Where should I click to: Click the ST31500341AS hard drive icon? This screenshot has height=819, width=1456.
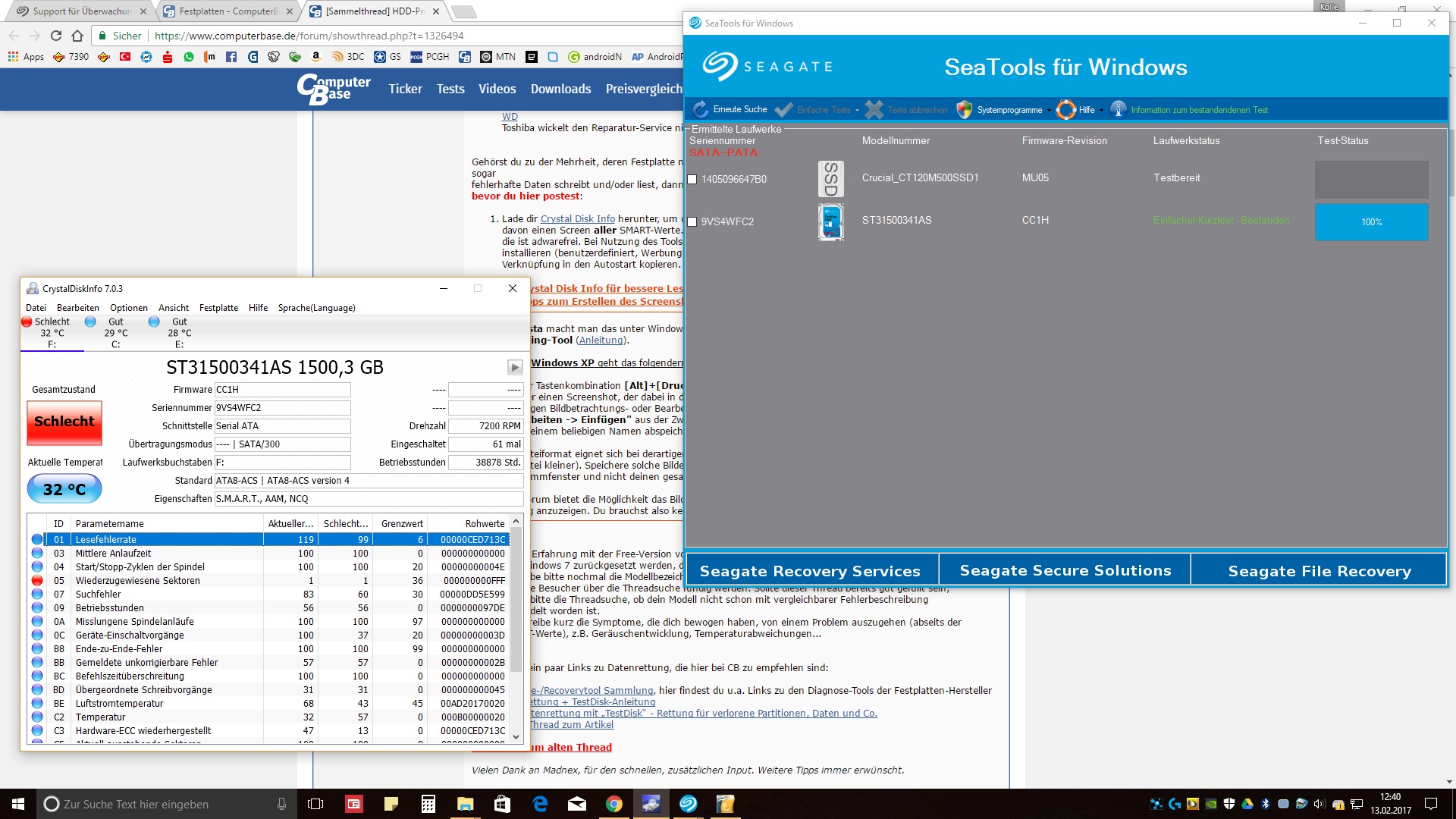[x=831, y=221]
